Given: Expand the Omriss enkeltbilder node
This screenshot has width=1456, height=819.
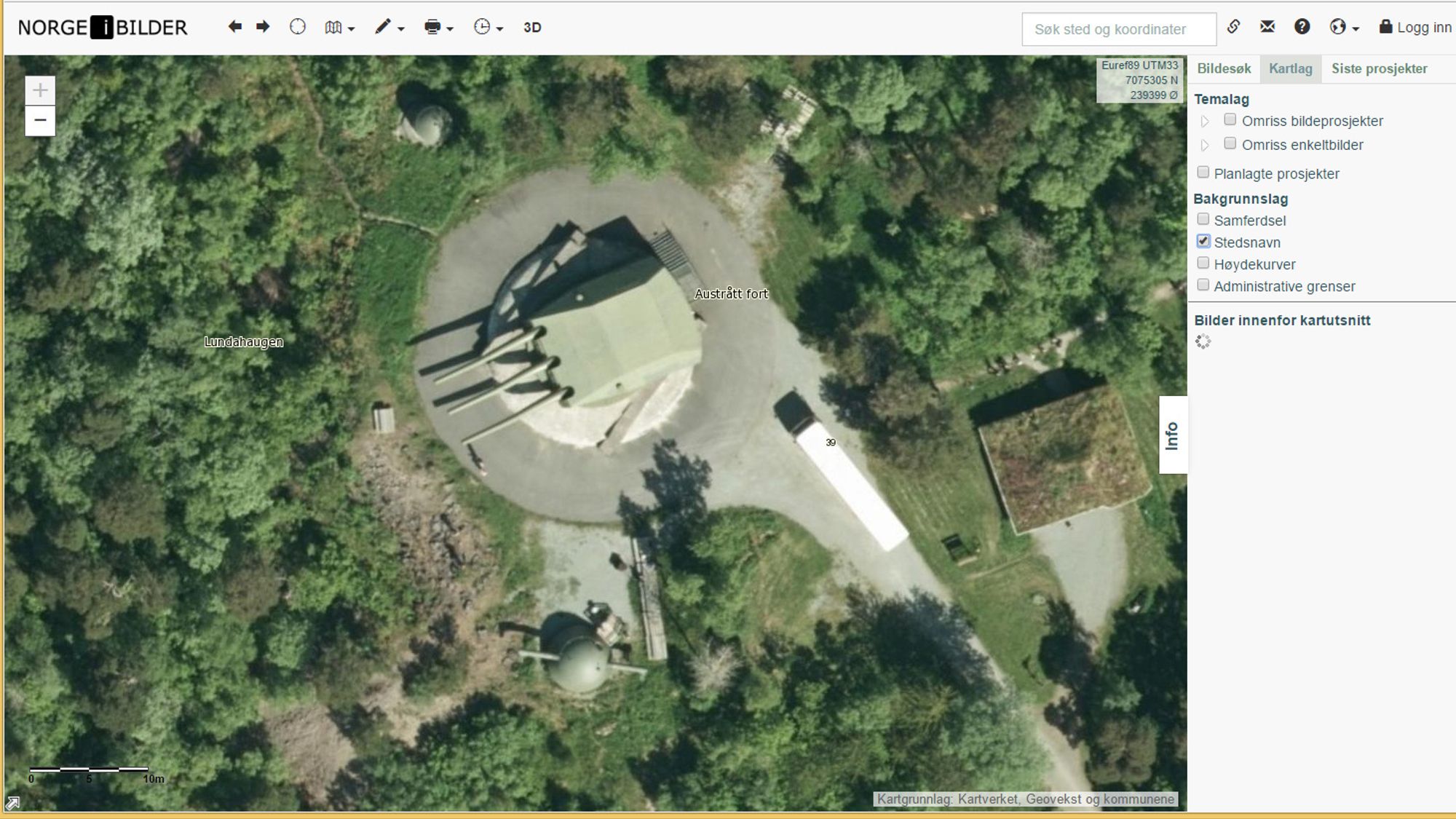Looking at the screenshot, I should (1205, 146).
